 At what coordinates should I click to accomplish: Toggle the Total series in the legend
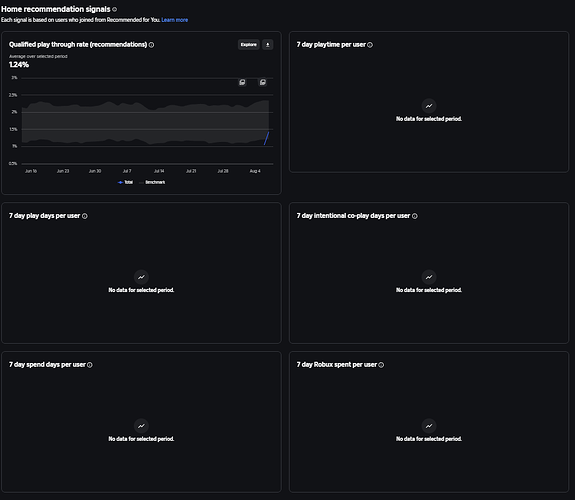tap(125, 182)
